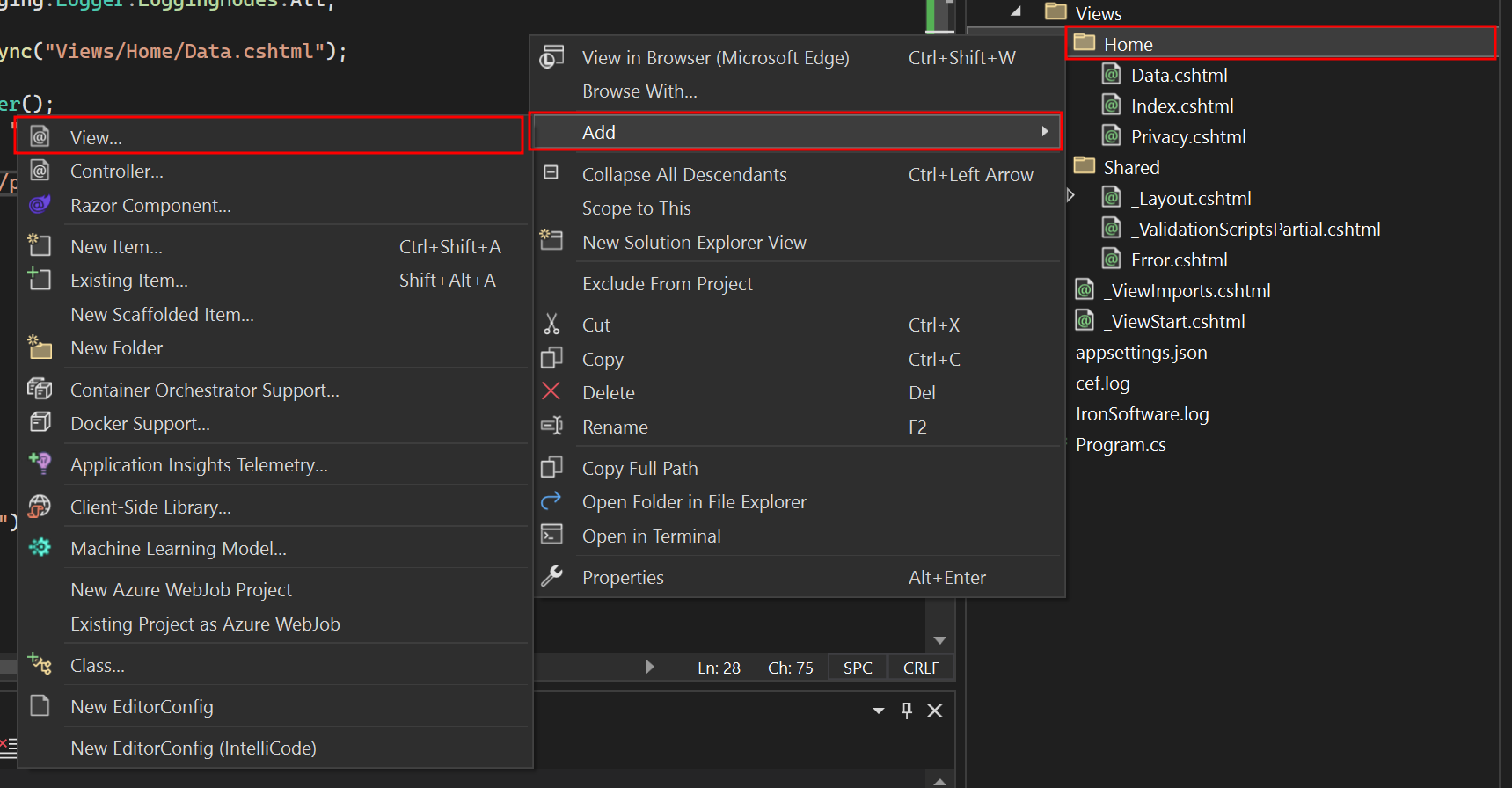
Task: Close the bottom tool panel
Action: coord(935,711)
